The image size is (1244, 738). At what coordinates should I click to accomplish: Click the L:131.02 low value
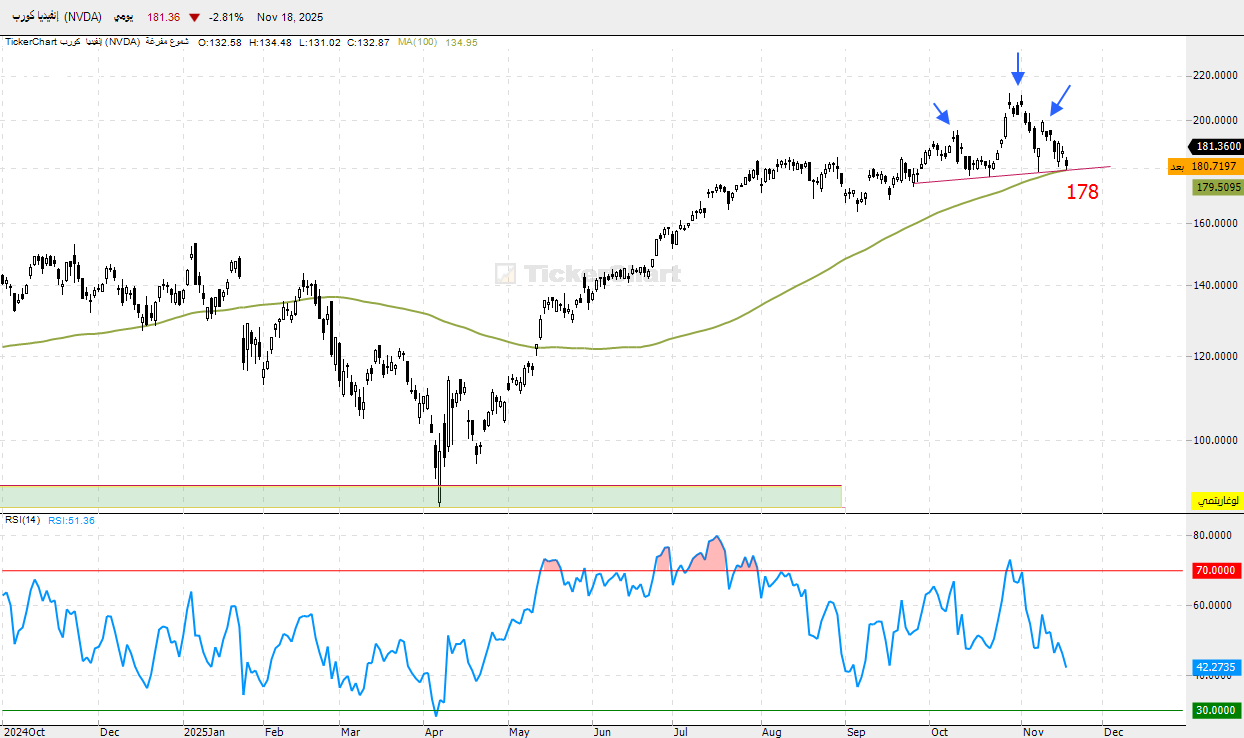point(319,42)
